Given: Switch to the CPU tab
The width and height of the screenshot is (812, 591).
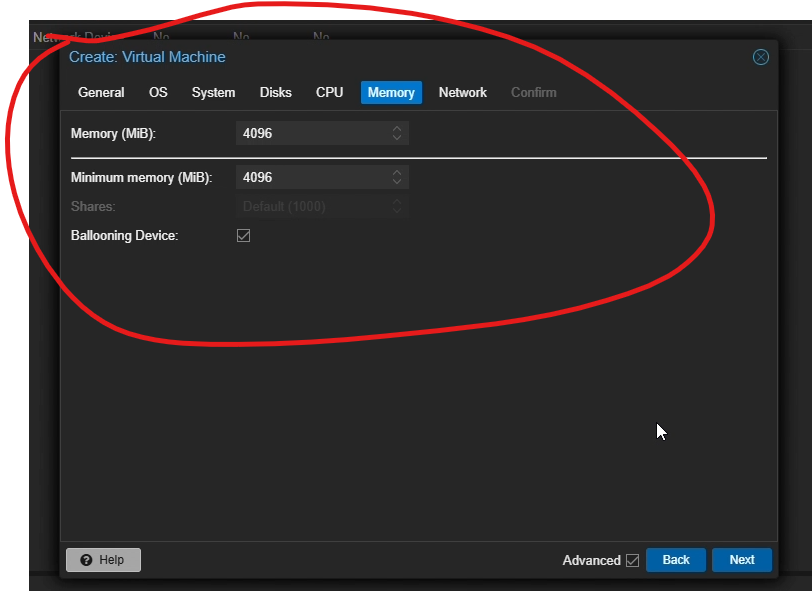Looking at the screenshot, I should pos(329,93).
